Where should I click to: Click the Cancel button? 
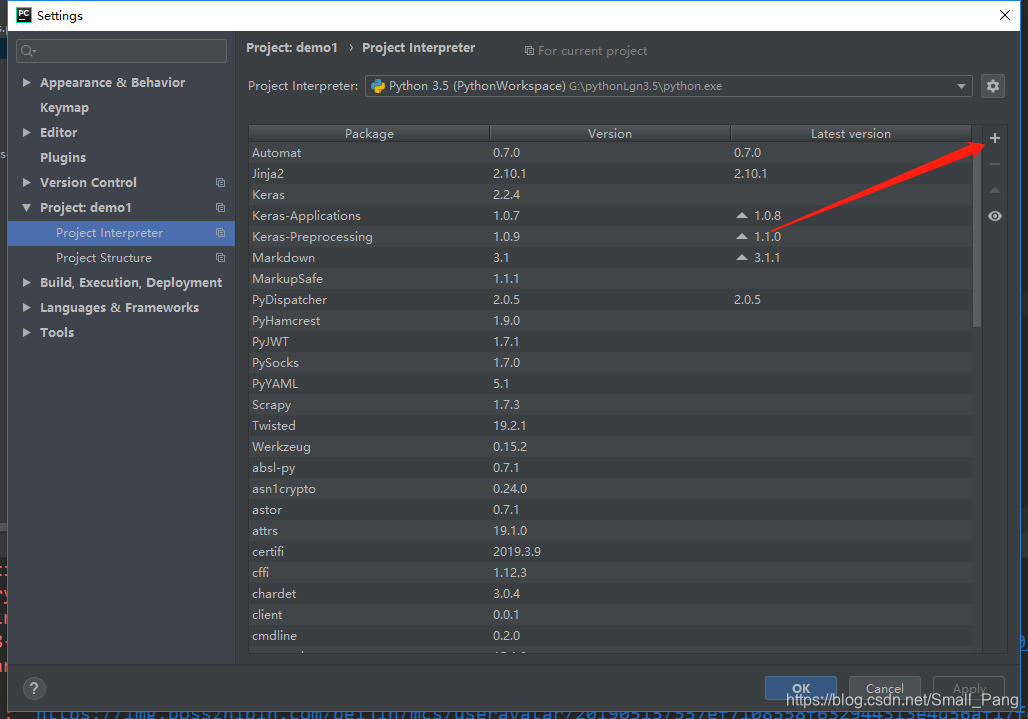coord(884,688)
